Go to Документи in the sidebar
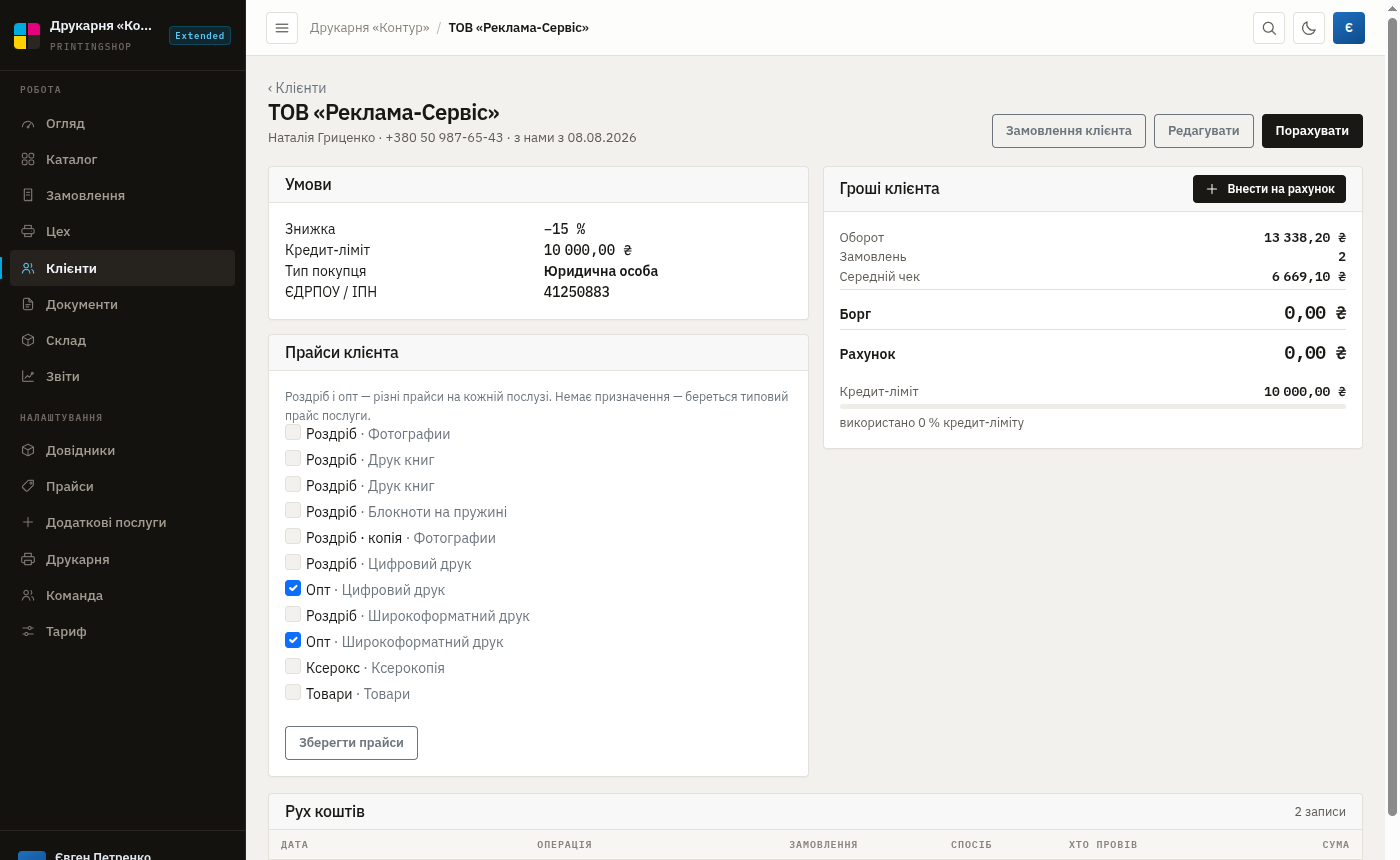The image size is (1400, 860). point(122,304)
